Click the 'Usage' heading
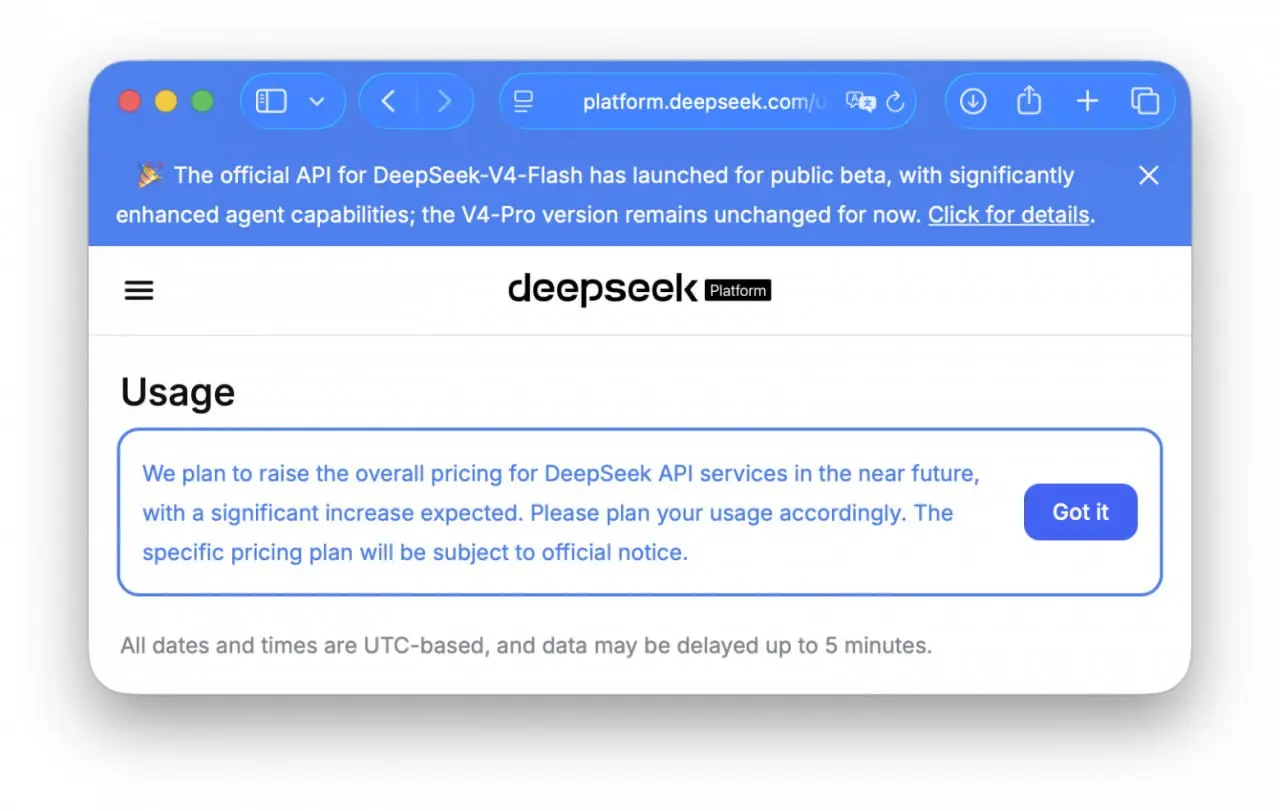Screen dimensions: 1280x811 178,392
